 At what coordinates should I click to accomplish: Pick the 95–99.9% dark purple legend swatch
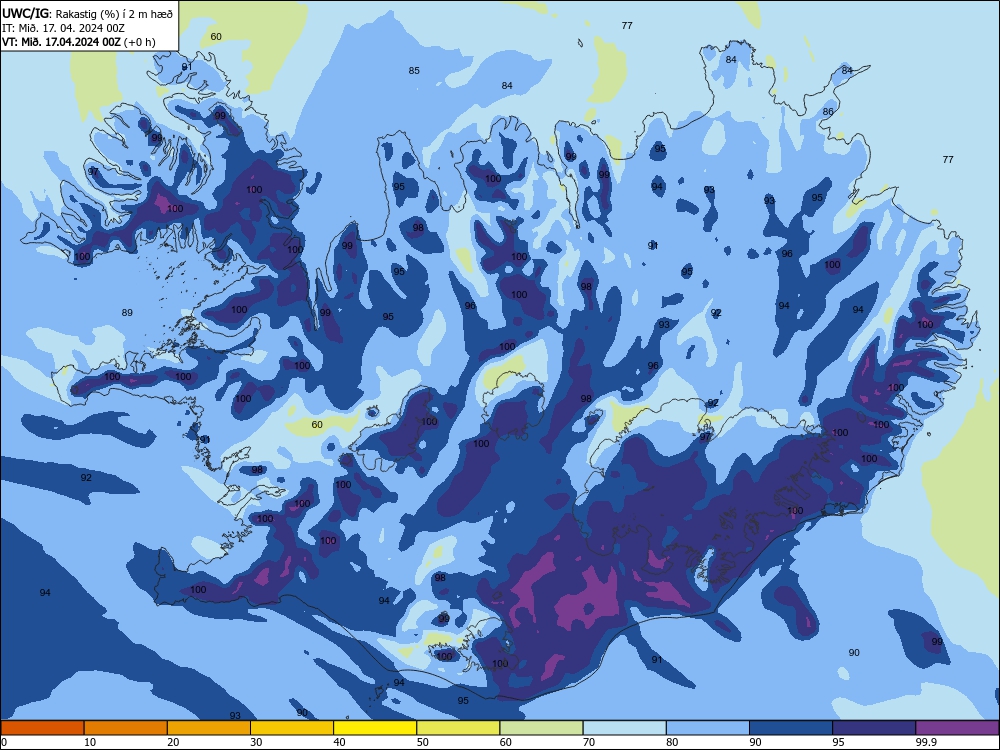point(874,728)
